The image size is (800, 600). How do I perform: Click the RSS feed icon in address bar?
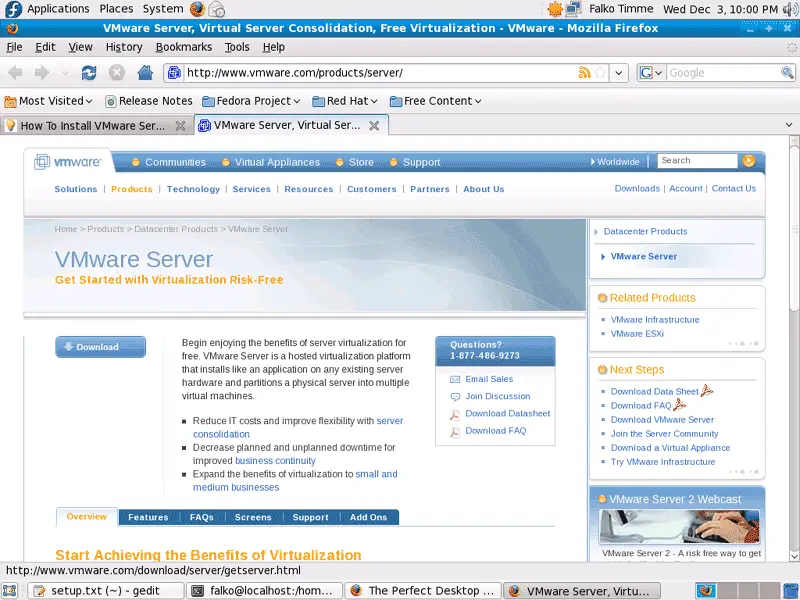pos(584,73)
